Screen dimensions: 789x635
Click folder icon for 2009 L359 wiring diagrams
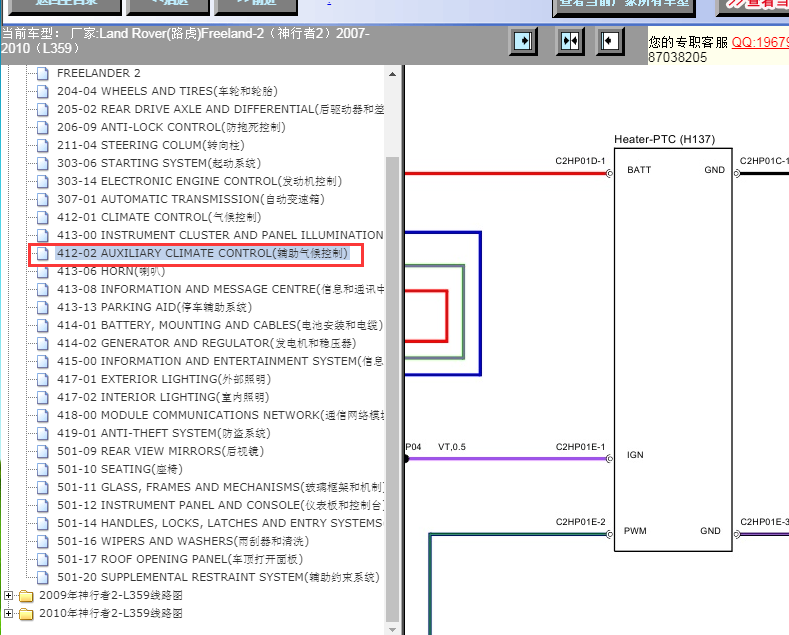(26, 595)
